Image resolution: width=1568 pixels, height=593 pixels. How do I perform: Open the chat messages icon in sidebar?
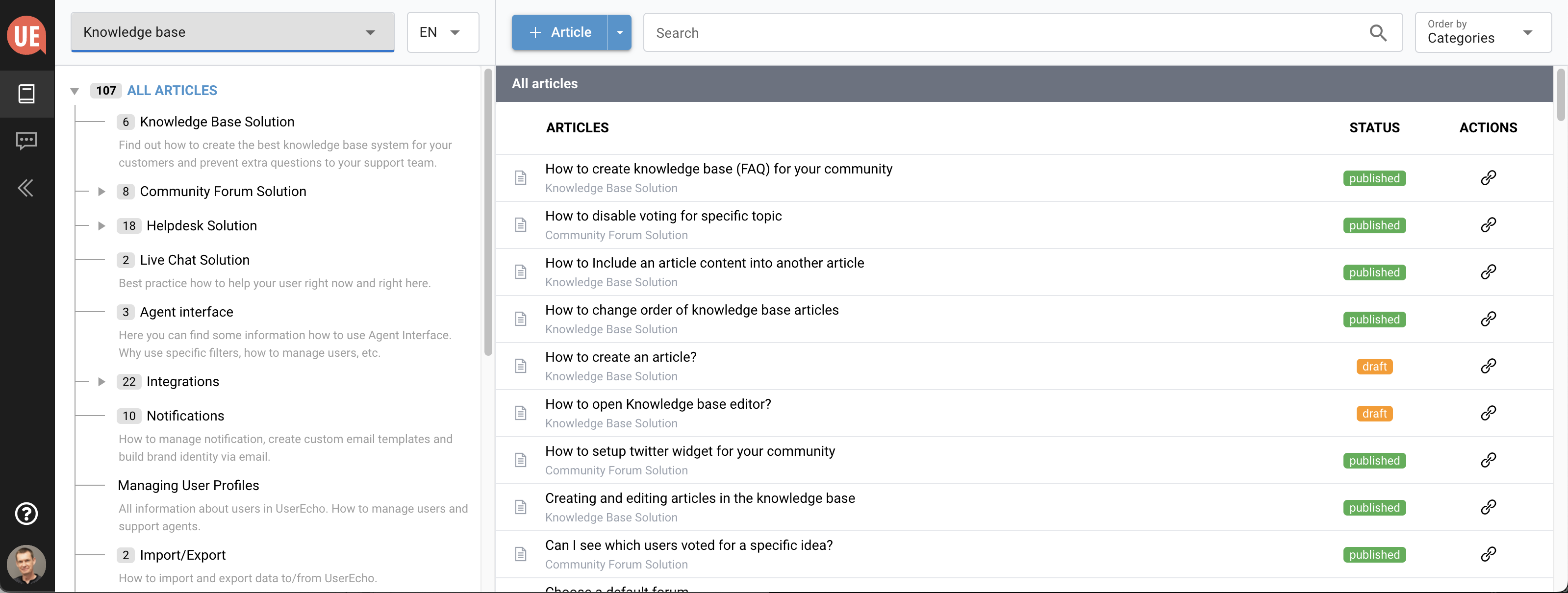27,141
